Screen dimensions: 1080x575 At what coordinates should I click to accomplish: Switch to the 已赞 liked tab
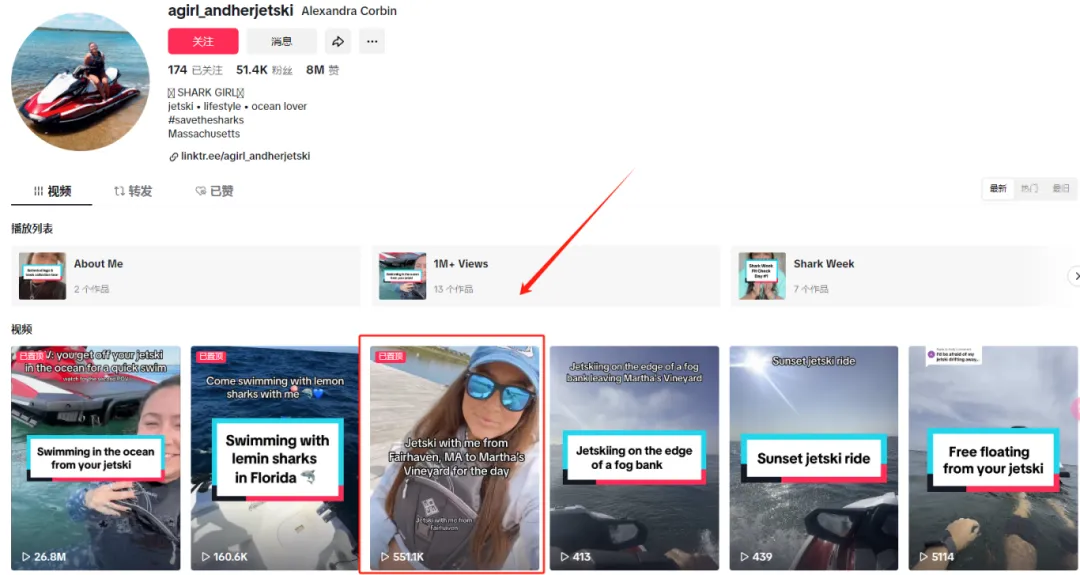pos(214,191)
